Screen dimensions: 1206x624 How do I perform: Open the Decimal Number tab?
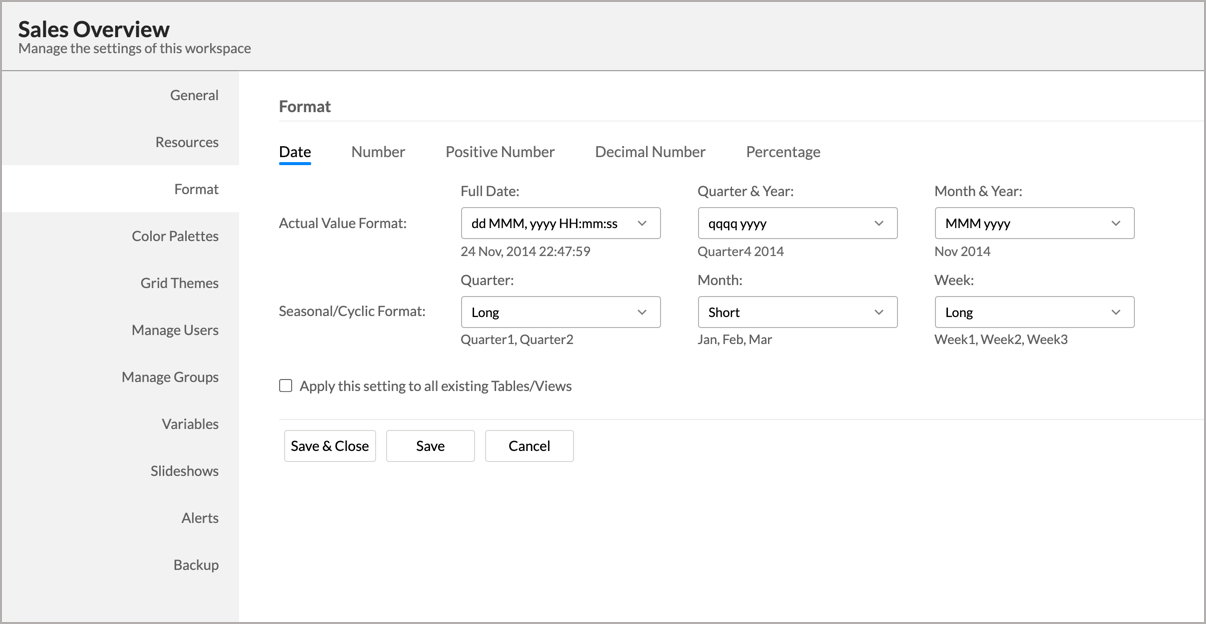[x=650, y=152]
